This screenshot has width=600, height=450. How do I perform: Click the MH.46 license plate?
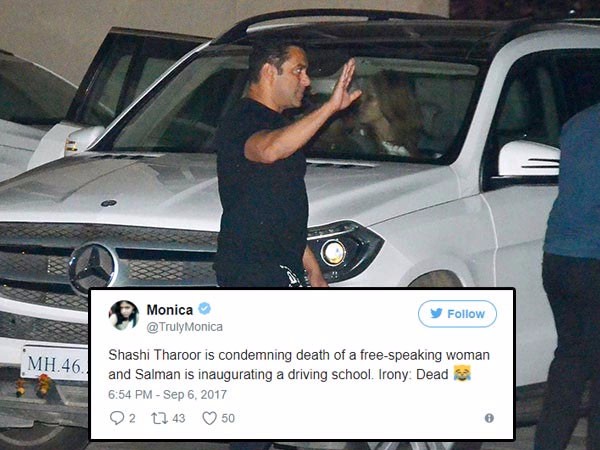click(55, 363)
